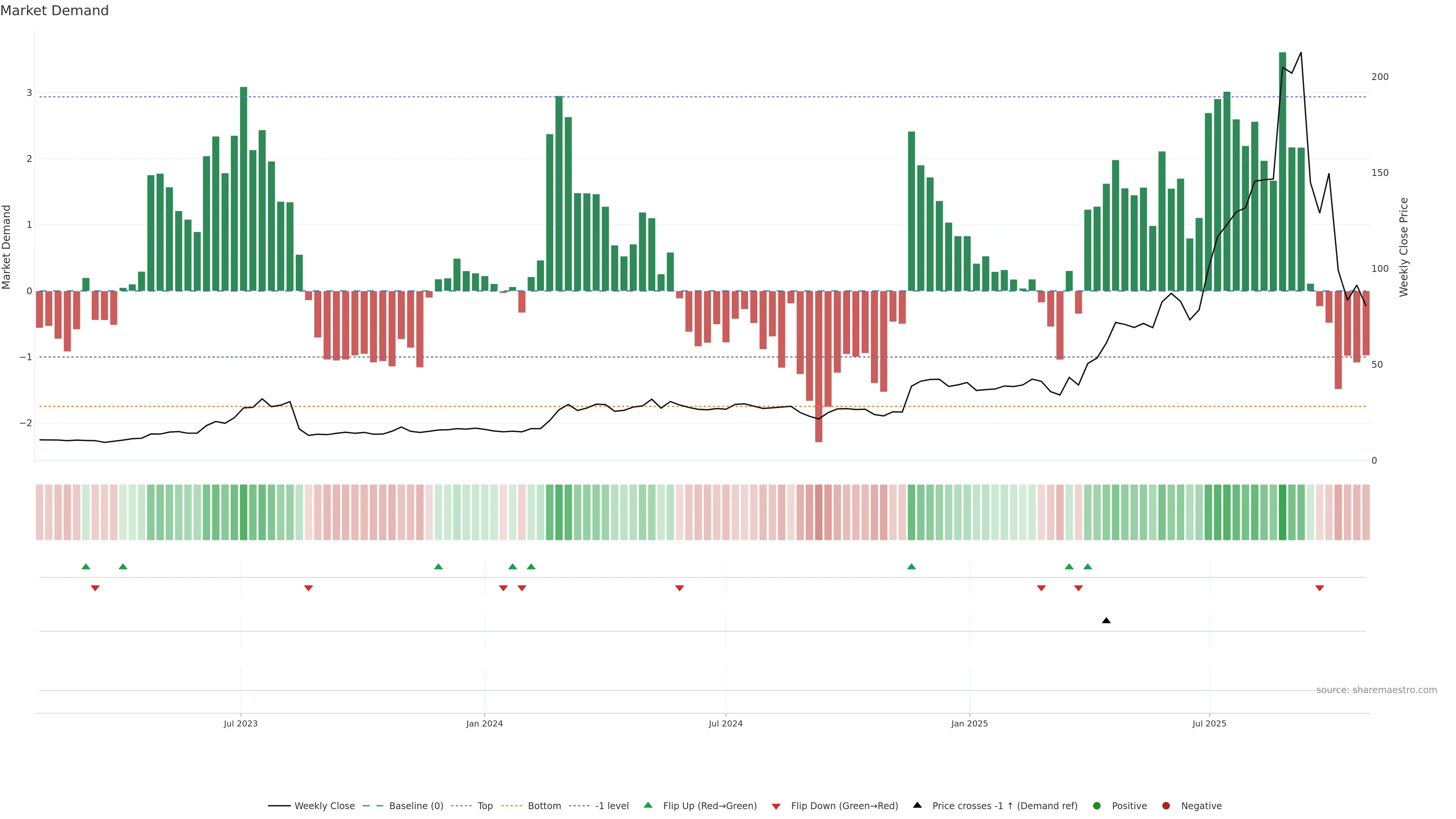Viewport: 1456px width, 819px height.
Task: Click the black price-cross marker in 2025
Action: (1106, 621)
